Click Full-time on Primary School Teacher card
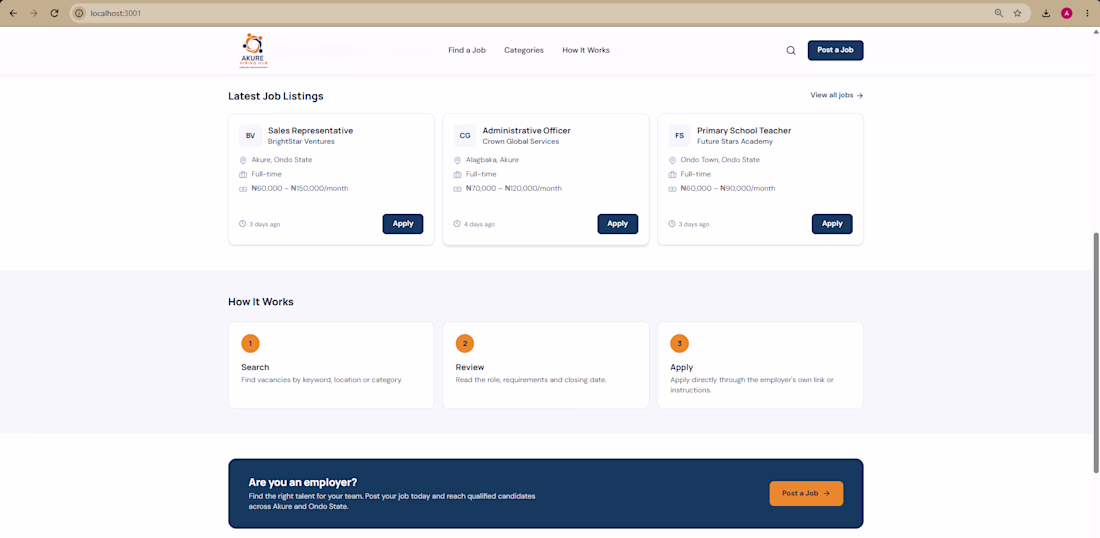The width and height of the screenshot is (1100, 538). click(x=695, y=174)
